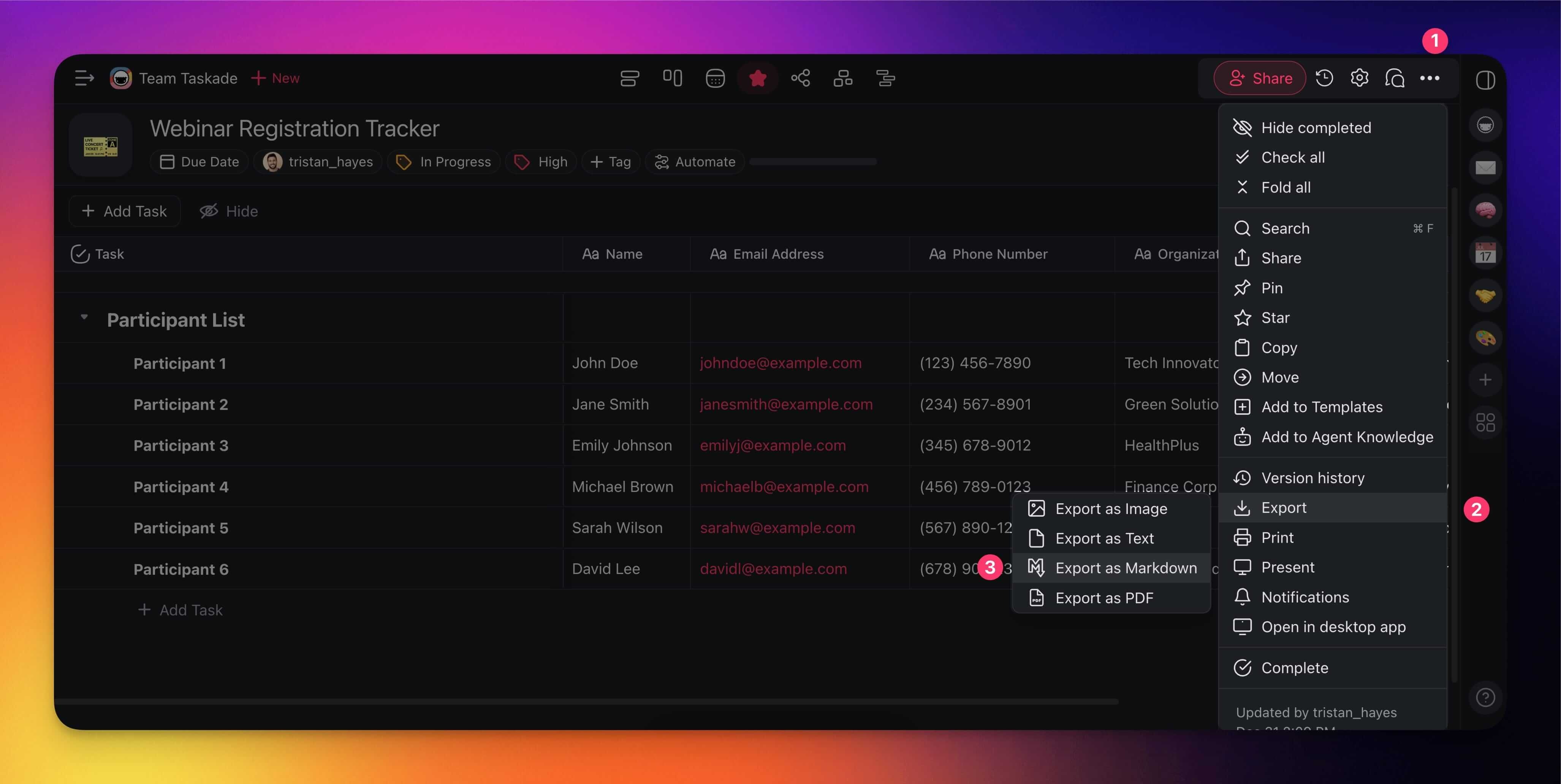This screenshot has height=784, width=1561.
Task: Open the three-dot more options menu
Action: pos(1430,78)
